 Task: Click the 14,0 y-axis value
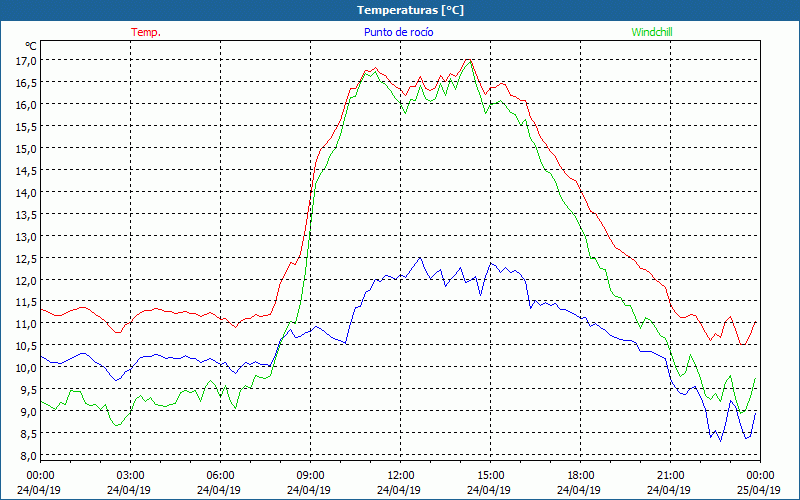click(26, 193)
